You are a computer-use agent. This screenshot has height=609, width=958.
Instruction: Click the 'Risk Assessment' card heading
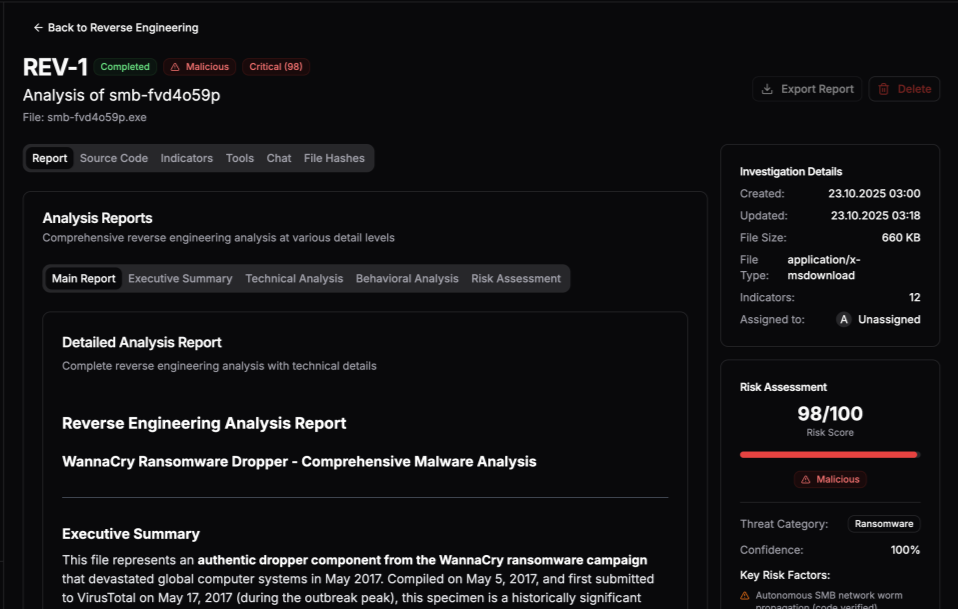pyautogui.click(x=783, y=387)
